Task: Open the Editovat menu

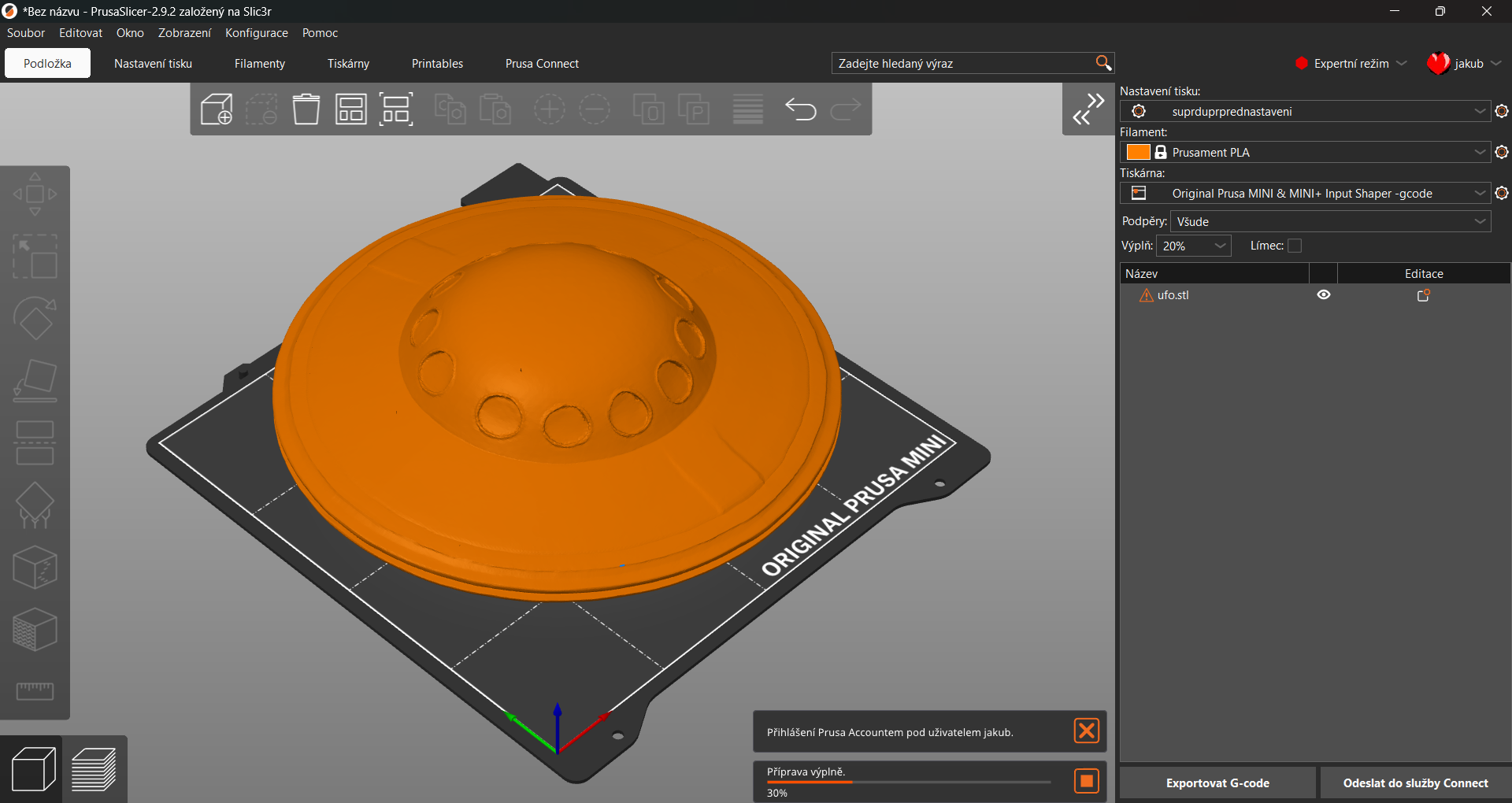Action: coord(80,33)
